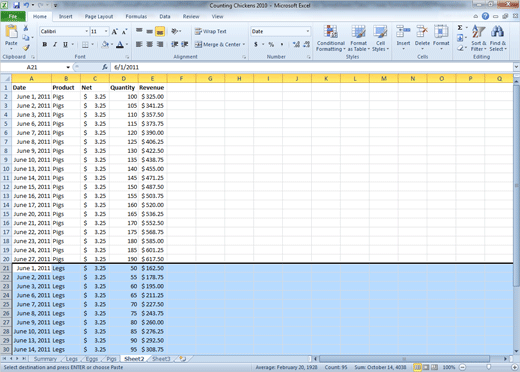Toggle Center text alignment
The height and width of the screenshot is (372, 520).
tap(150, 44)
